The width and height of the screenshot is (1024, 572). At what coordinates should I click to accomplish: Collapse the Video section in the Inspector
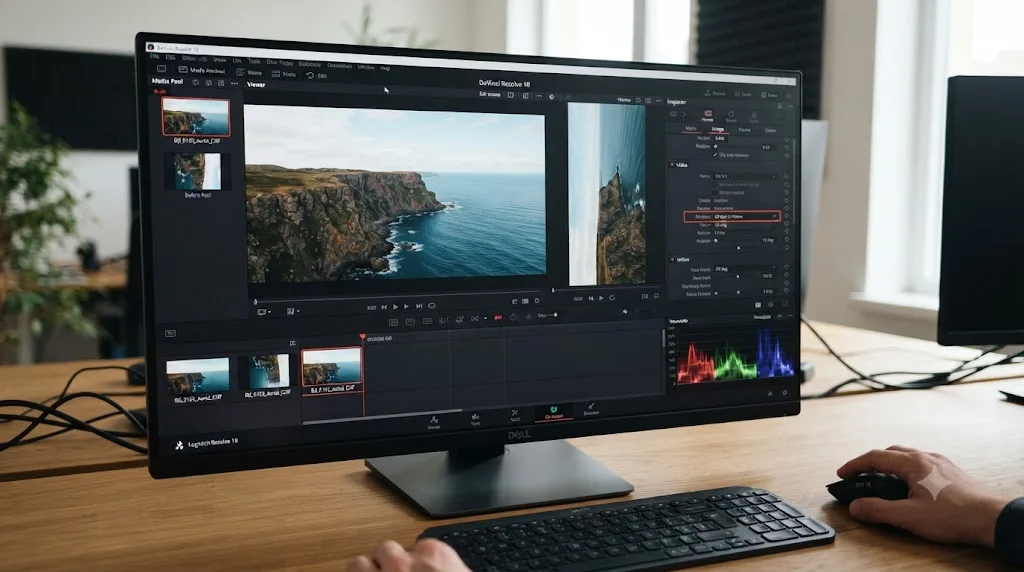673,165
